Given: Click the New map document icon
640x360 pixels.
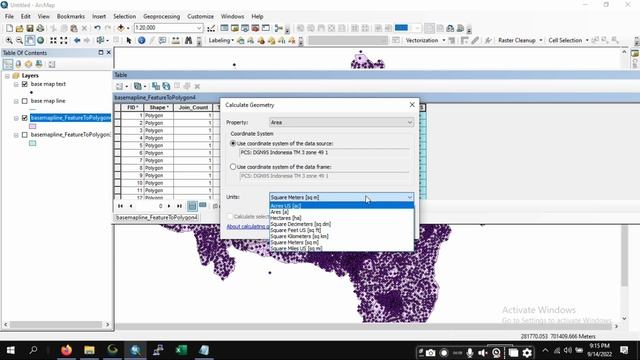Looking at the screenshot, I should [9, 28].
